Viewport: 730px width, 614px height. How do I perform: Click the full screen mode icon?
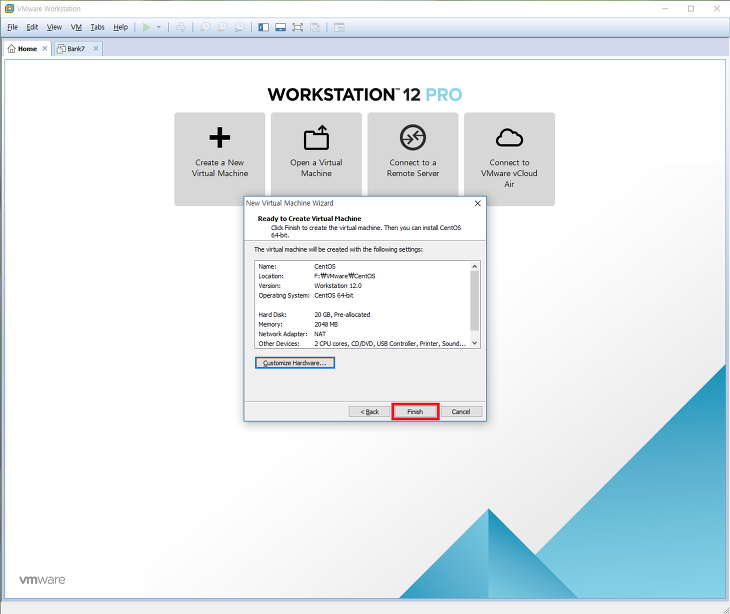297,27
